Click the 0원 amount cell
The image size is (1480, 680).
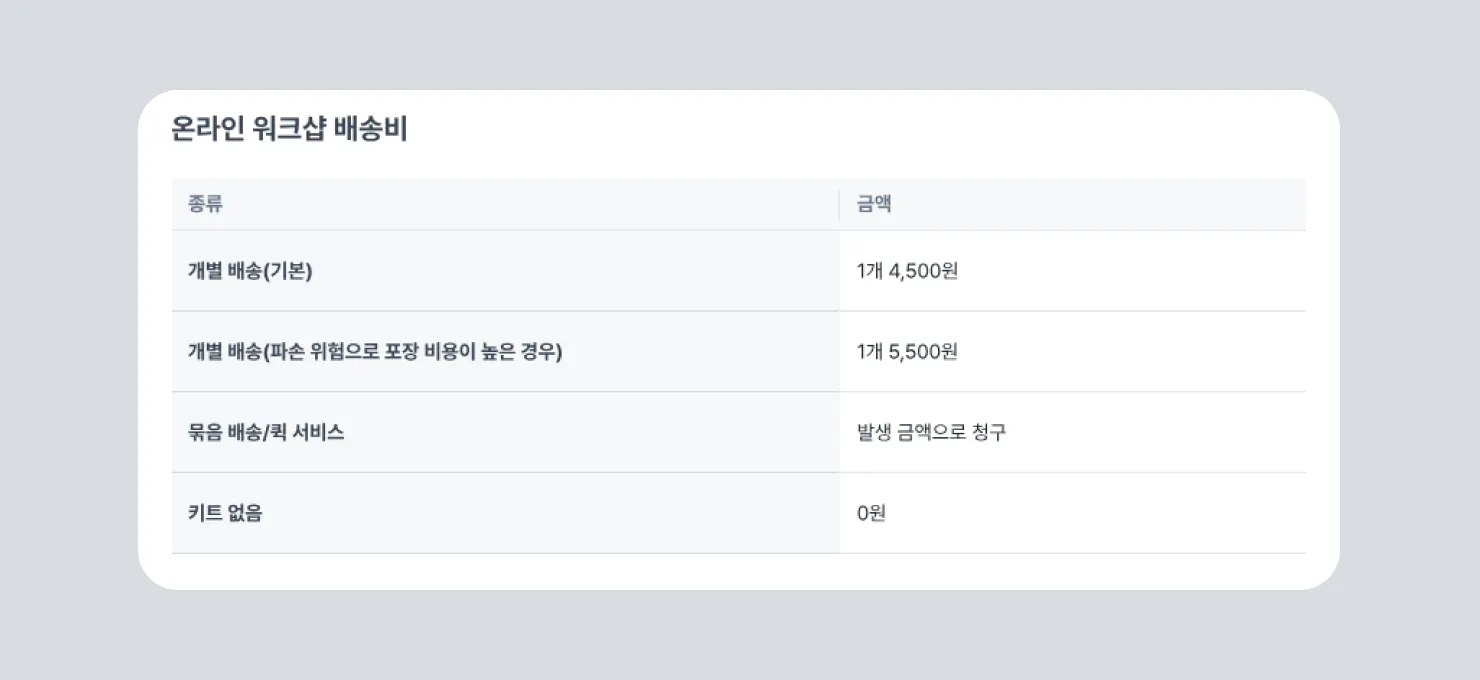click(871, 514)
